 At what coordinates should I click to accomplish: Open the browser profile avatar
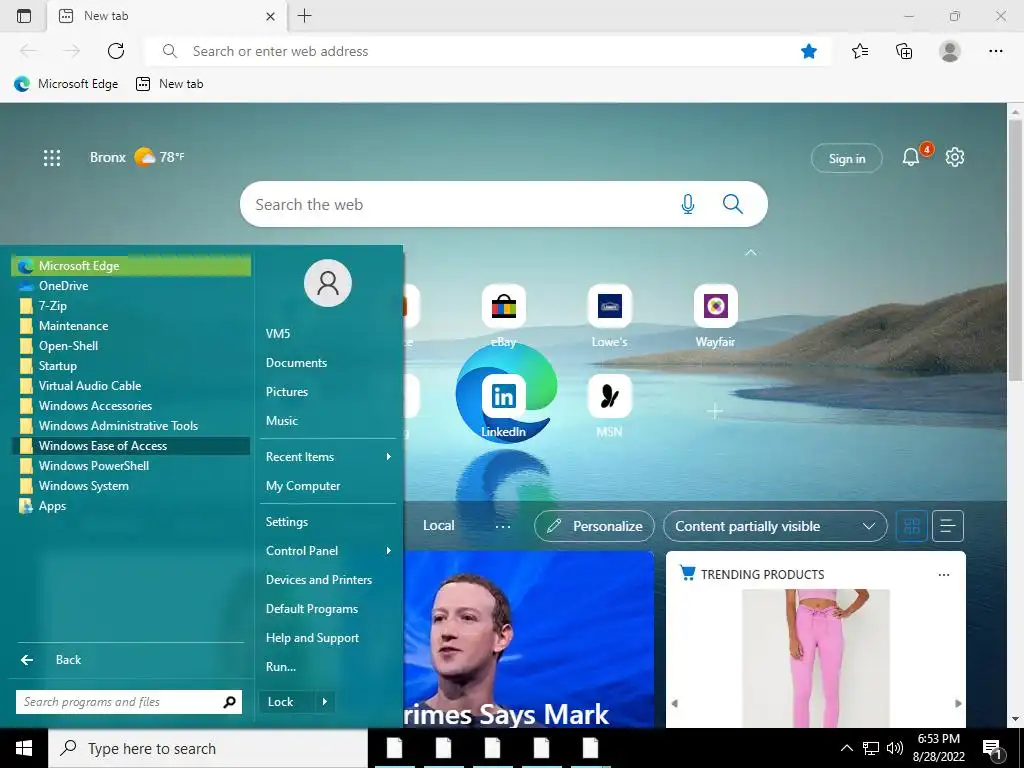[950, 51]
